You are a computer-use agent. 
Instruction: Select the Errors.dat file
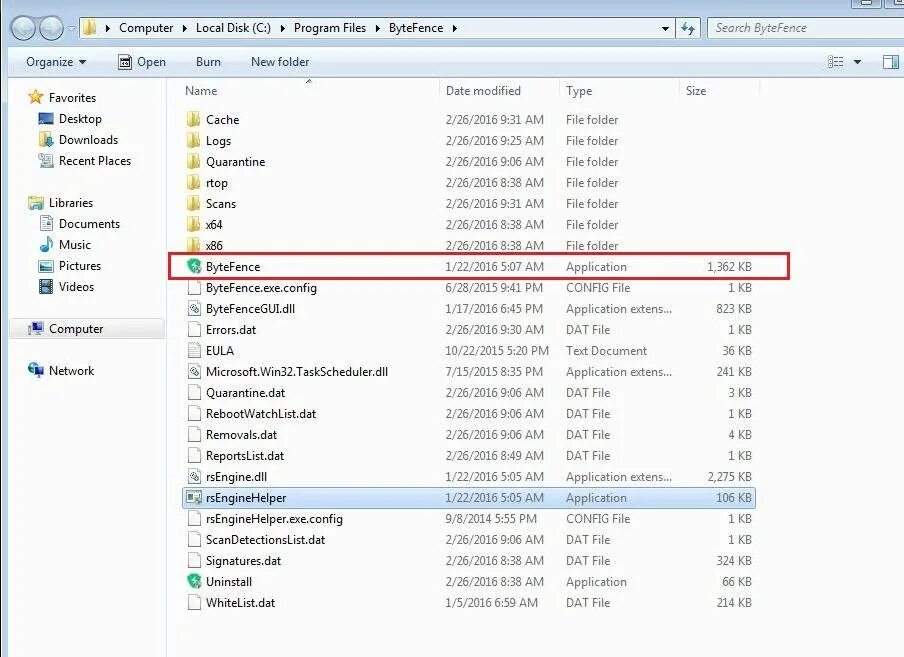(469, 330)
